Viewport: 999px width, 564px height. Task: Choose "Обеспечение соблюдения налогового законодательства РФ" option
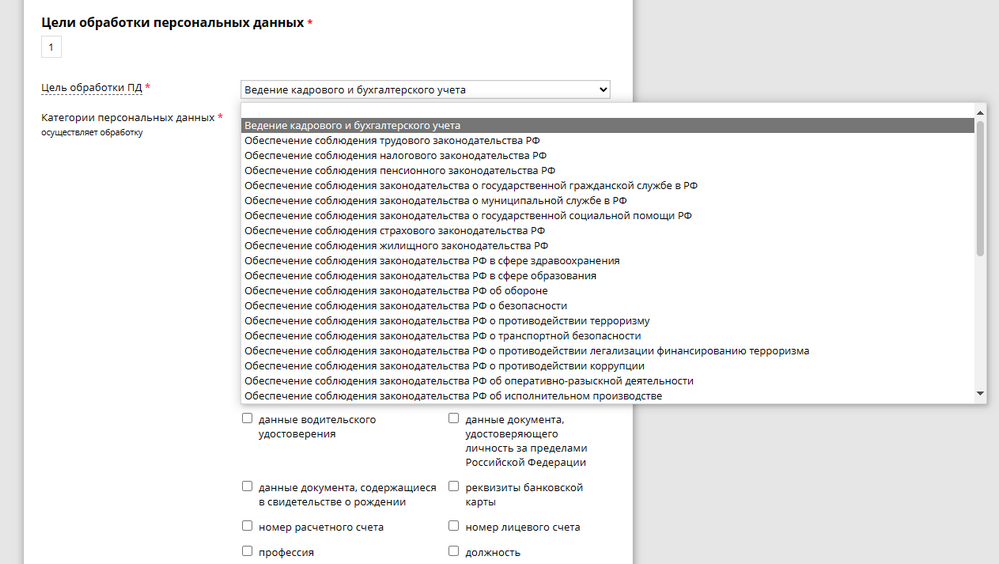point(395,156)
